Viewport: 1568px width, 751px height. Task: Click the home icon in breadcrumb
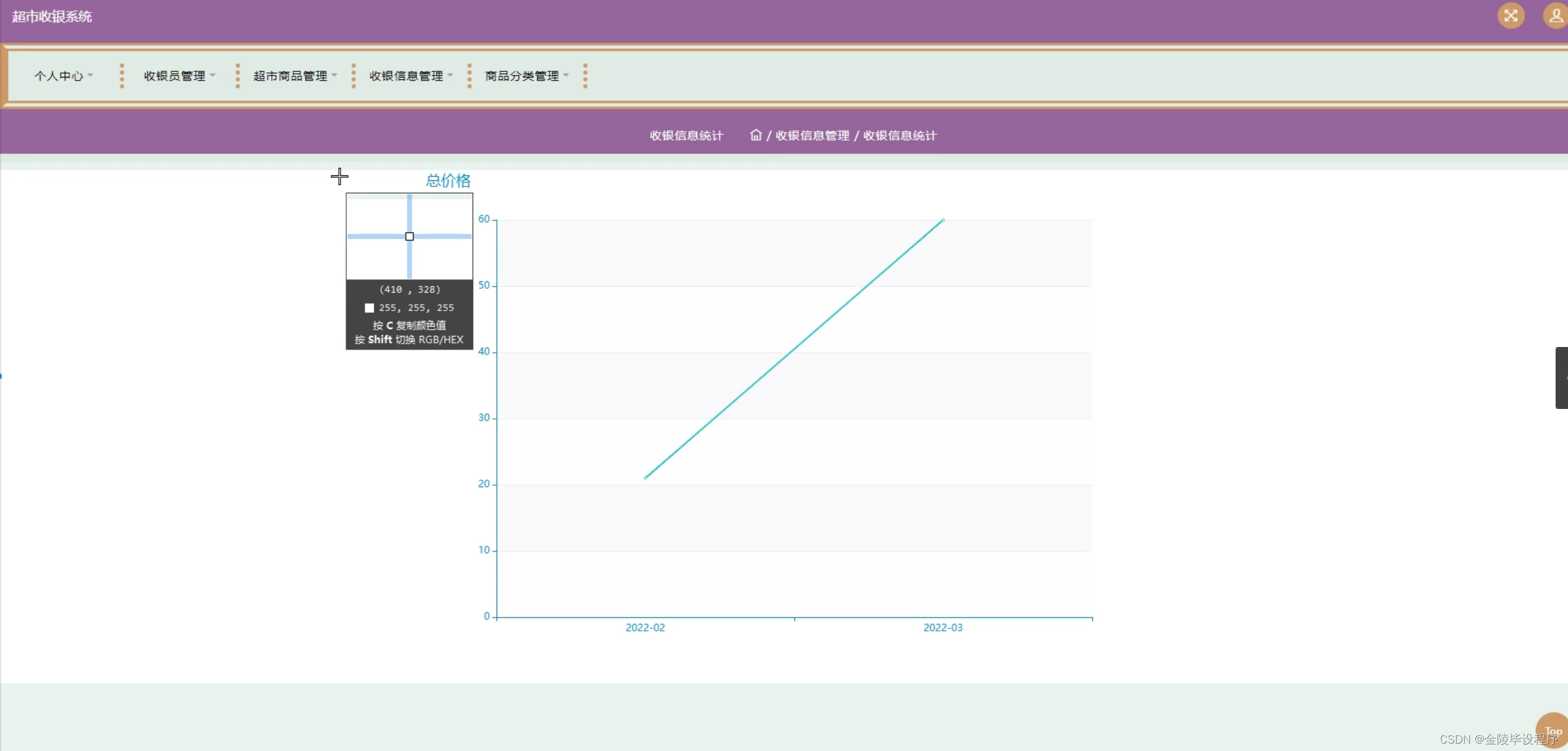(755, 134)
